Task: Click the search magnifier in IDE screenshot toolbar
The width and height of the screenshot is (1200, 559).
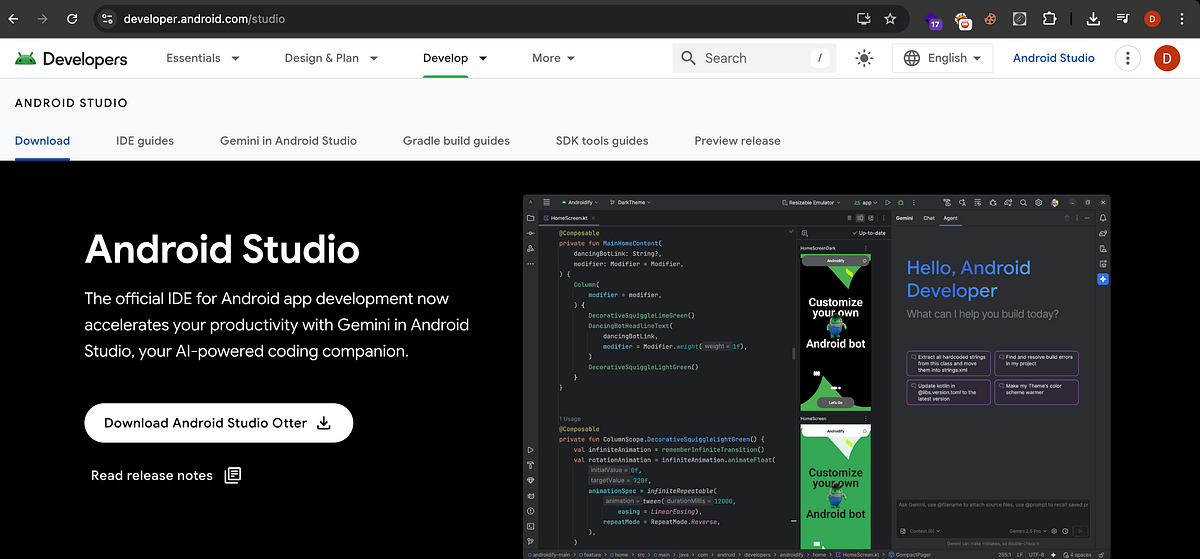Action: pyautogui.click(x=1023, y=202)
